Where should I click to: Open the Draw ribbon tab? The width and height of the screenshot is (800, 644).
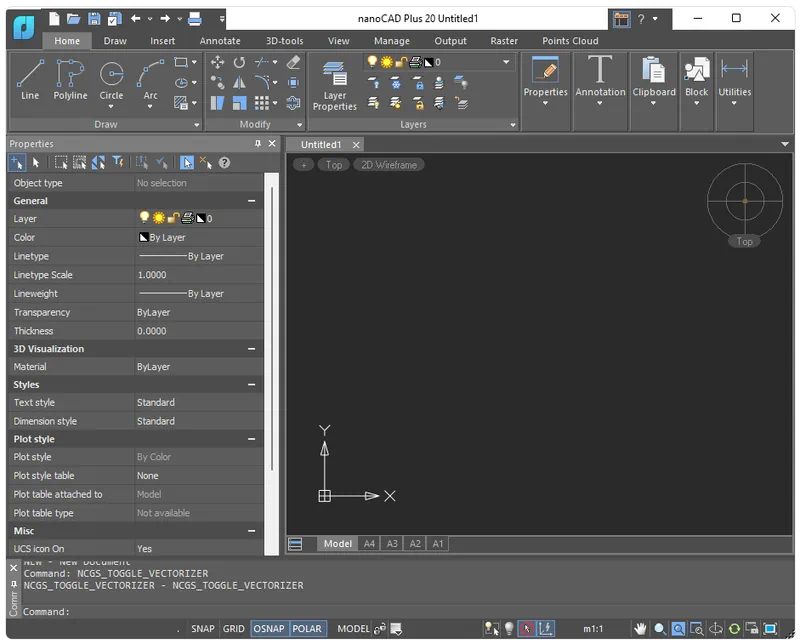(x=115, y=41)
